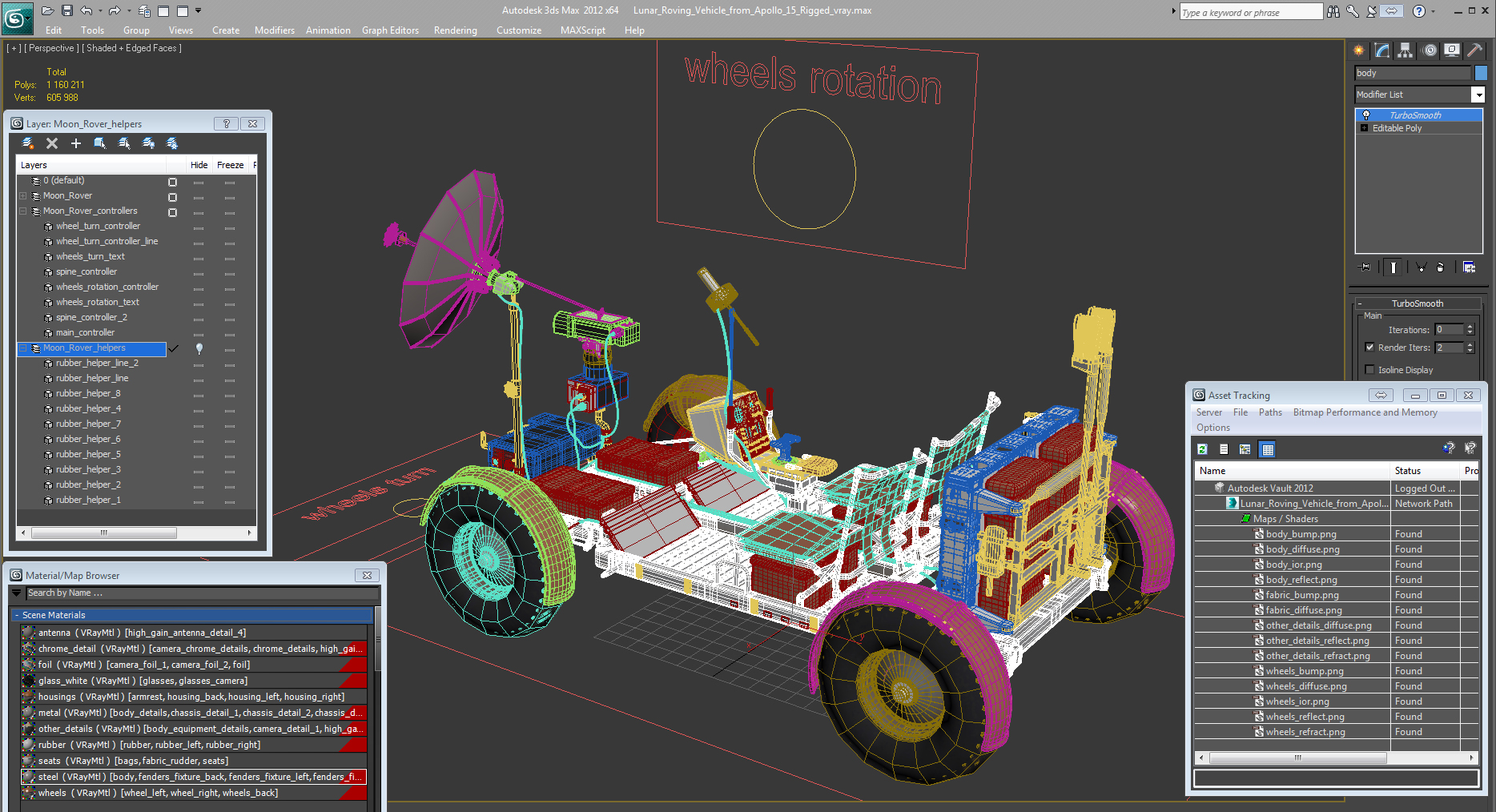Open Material/Map Browser options dropdown arrow
This screenshot has height=812, width=1496.
coord(17,593)
